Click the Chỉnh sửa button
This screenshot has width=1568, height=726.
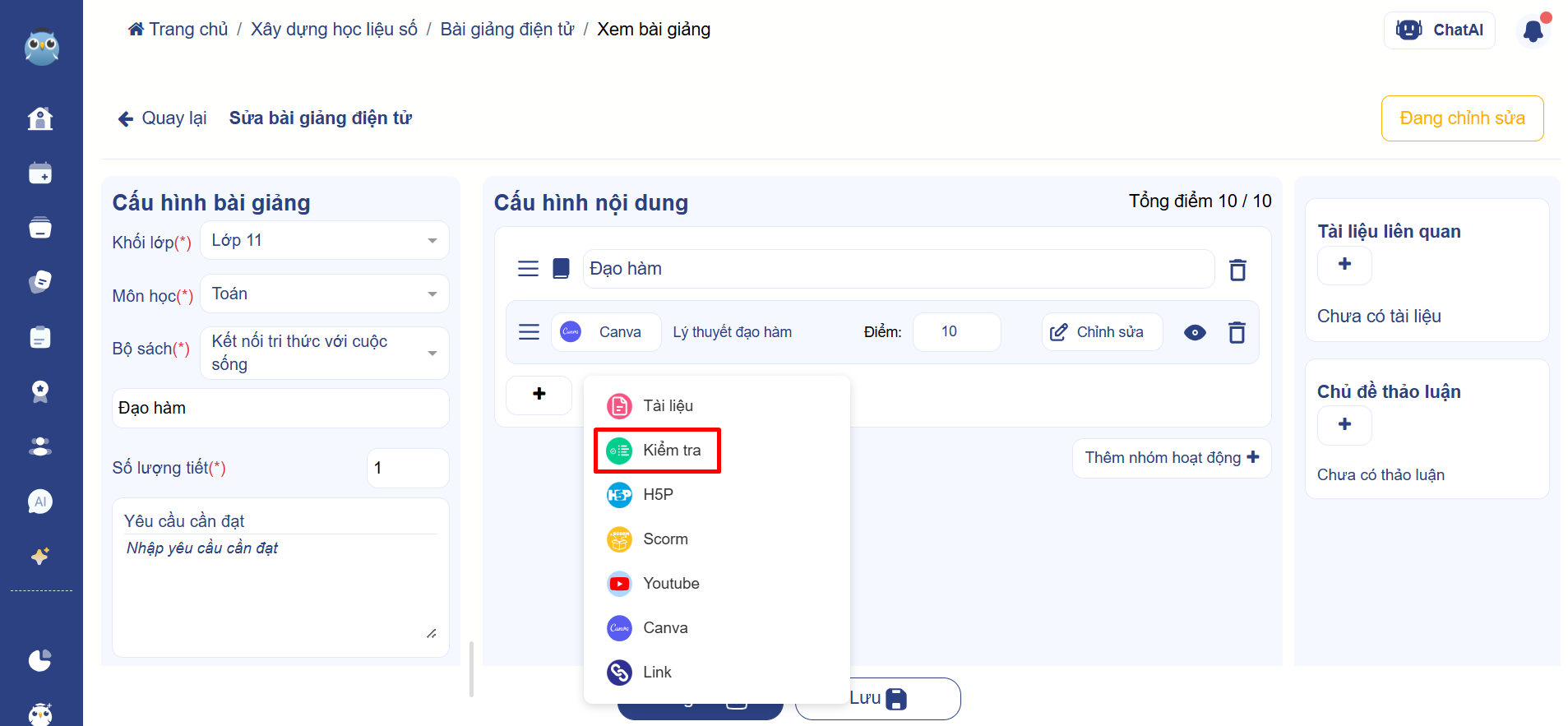[x=1101, y=332]
